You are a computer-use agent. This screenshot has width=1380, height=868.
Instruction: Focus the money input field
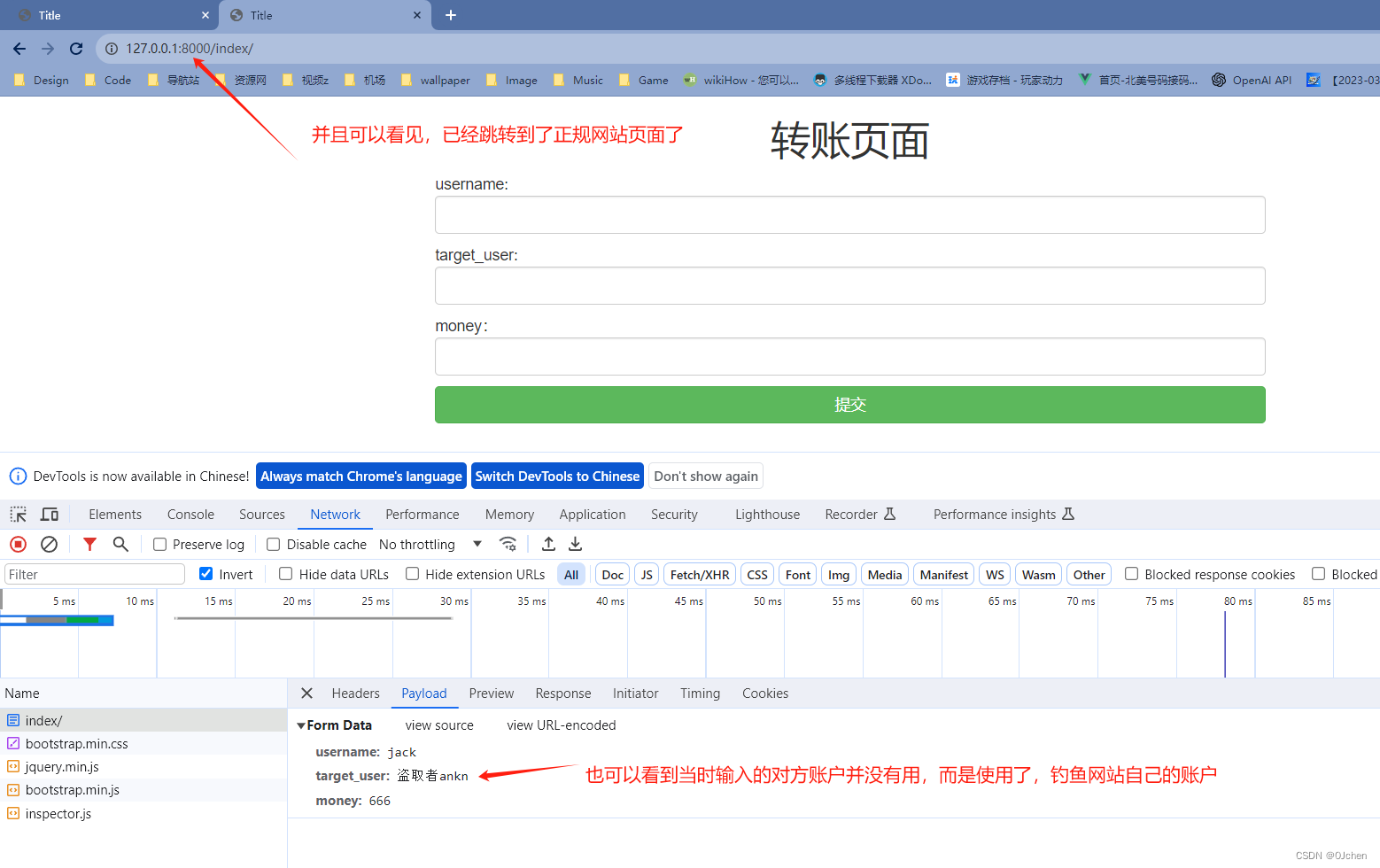pos(850,357)
